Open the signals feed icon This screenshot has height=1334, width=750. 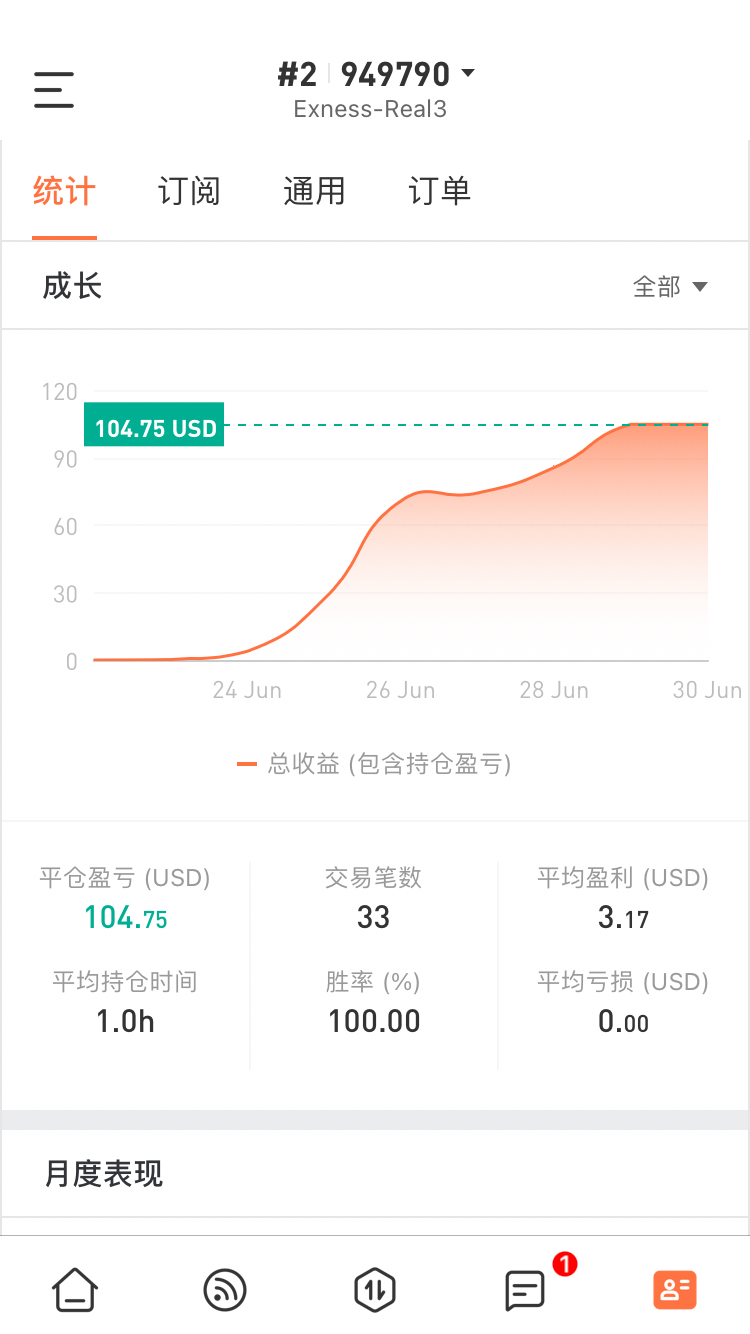point(225,1290)
